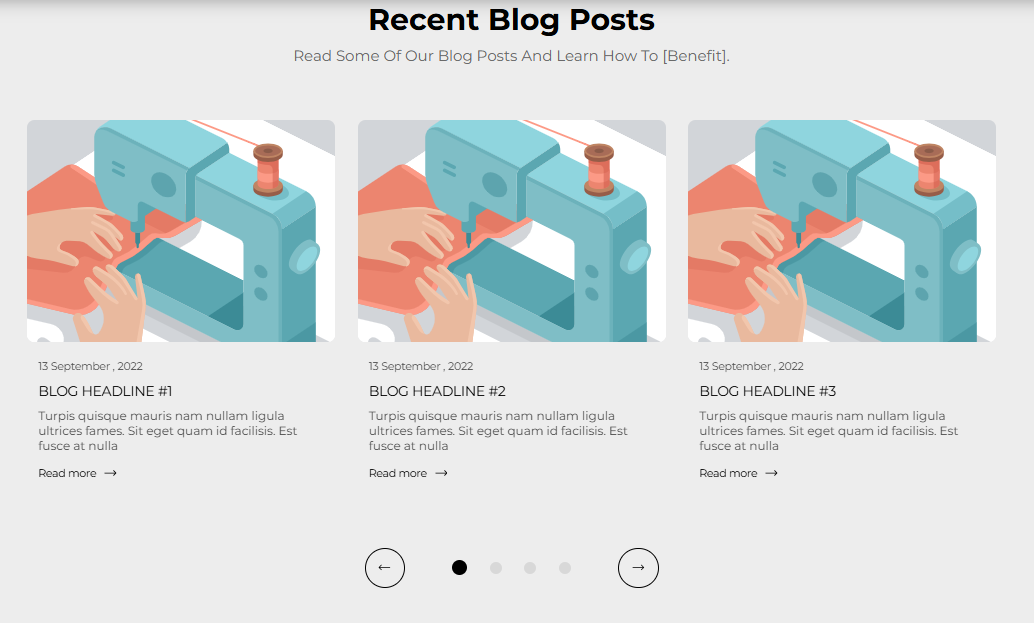The height and width of the screenshot is (623, 1034).
Task: Click the second post sewing machine image
Action: pyautogui.click(x=512, y=231)
